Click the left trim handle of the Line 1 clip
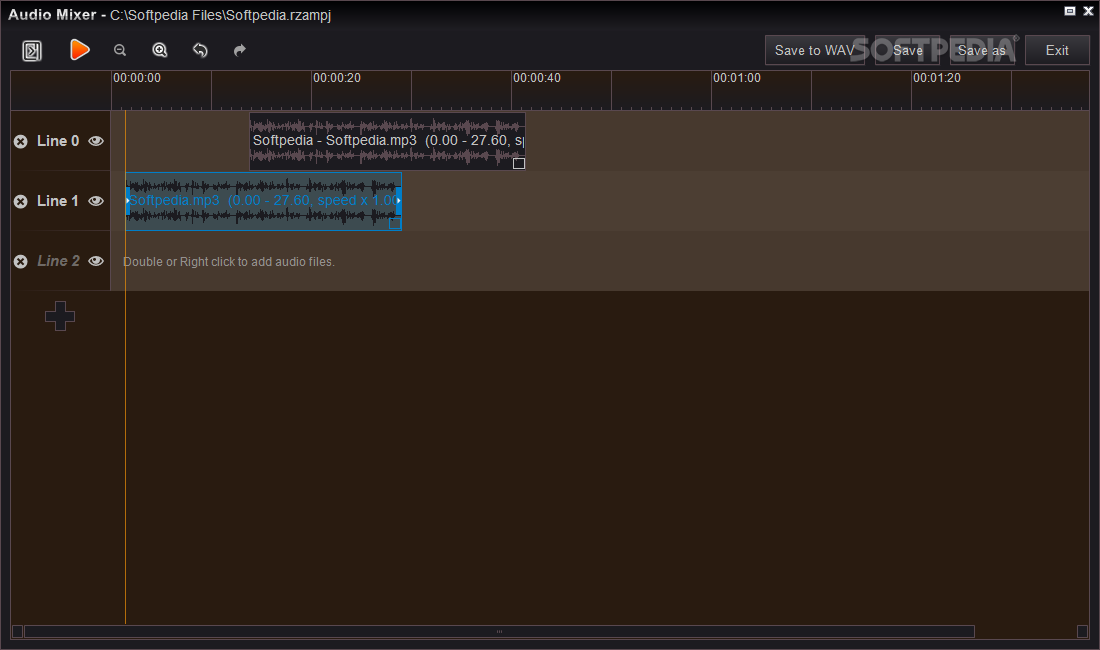The height and width of the screenshot is (650, 1100). pyautogui.click(x=128, y=201)
